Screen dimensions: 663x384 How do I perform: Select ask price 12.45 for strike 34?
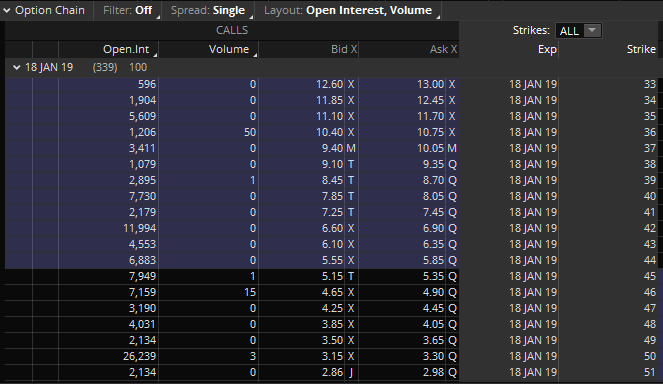point(430,100)
